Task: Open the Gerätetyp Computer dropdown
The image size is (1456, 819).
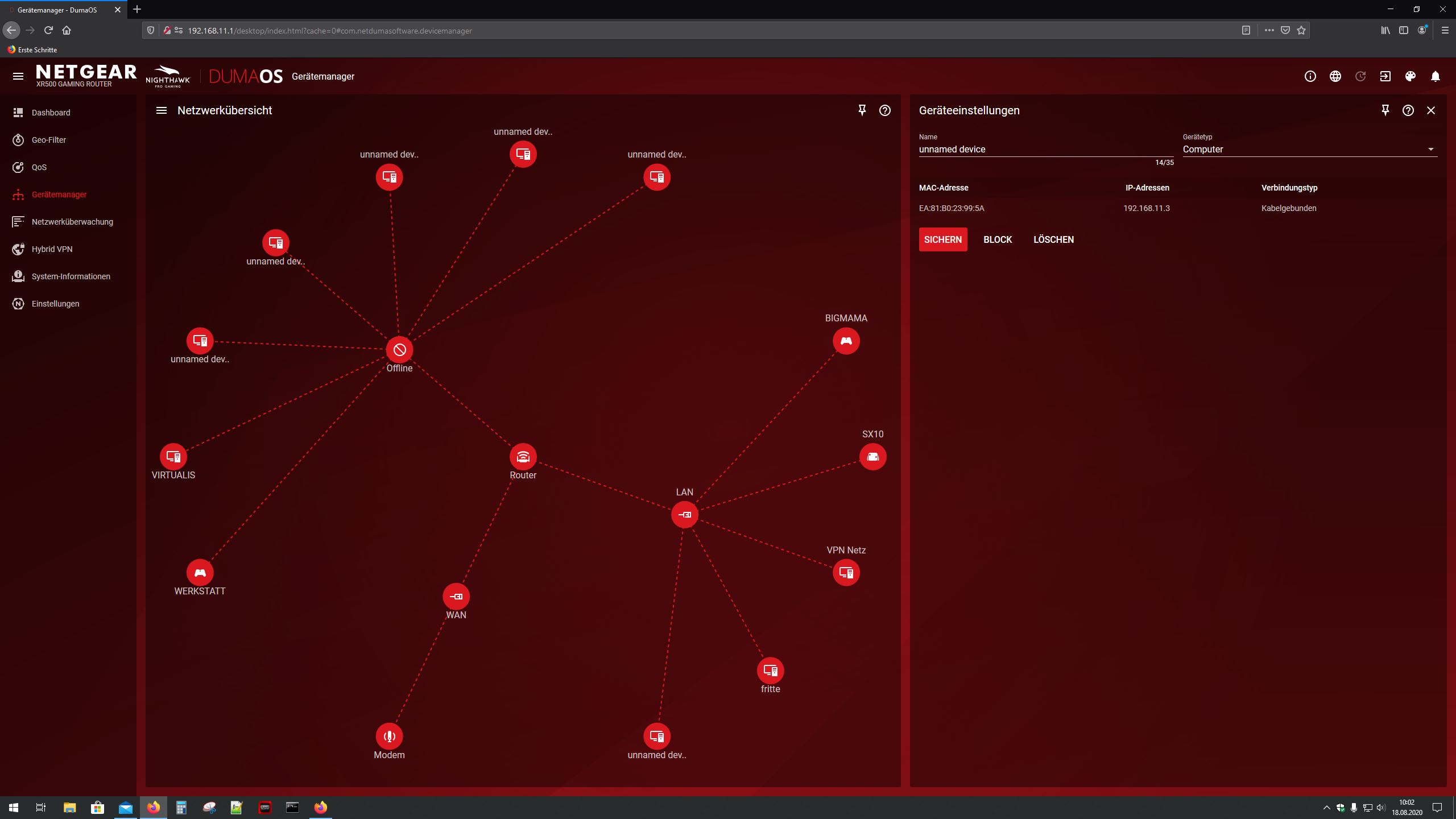Action: (x=1309, y=150)
